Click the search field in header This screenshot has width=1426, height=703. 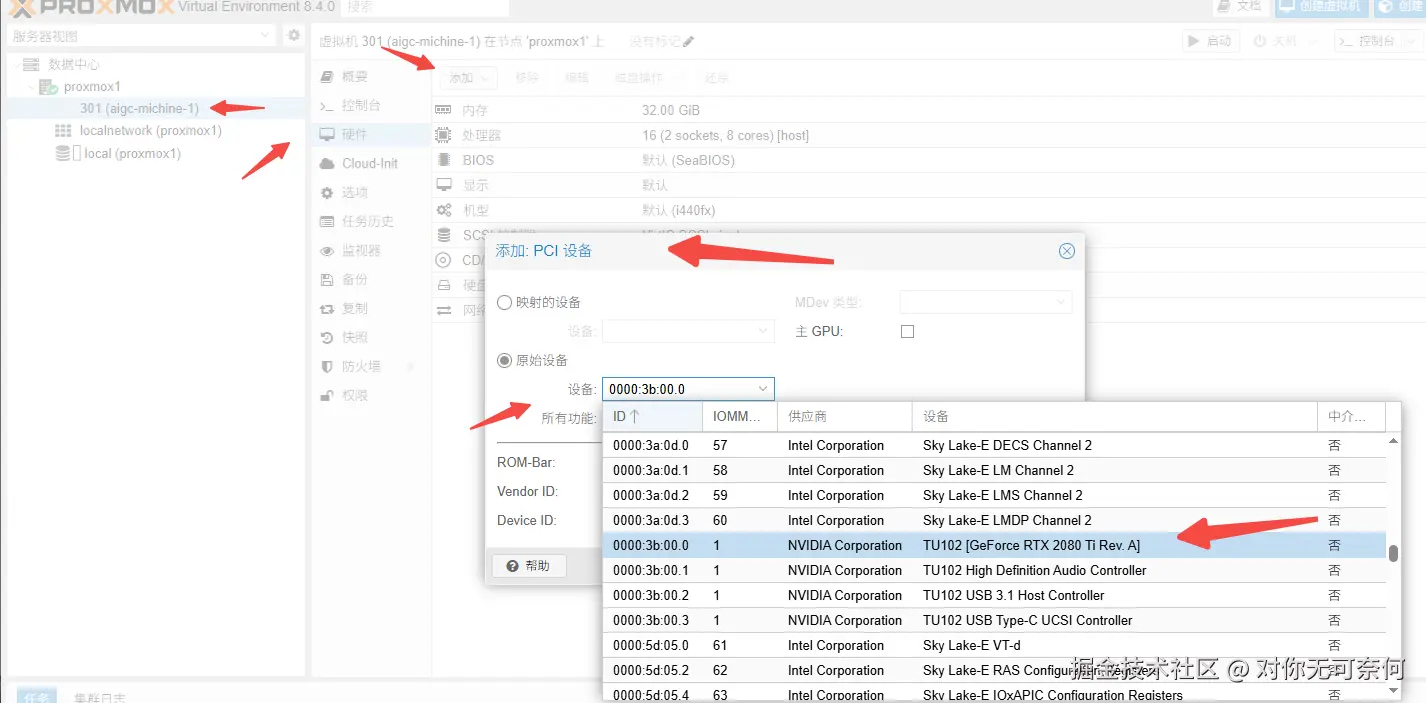click(x=425, y=7)
